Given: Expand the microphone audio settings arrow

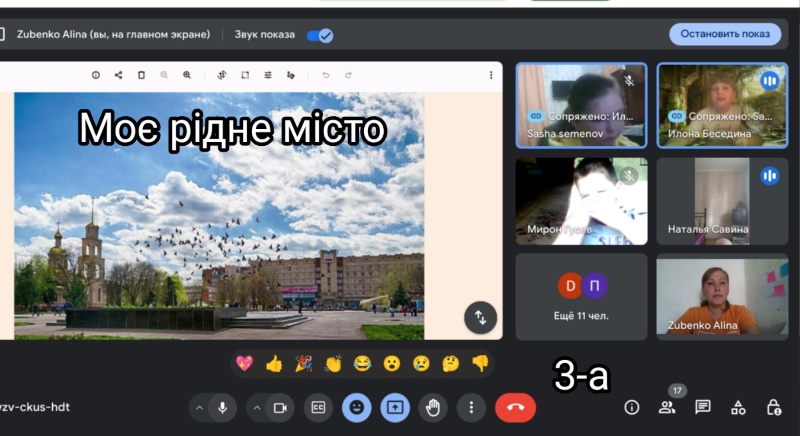Looking at the screenshot, I should (x=199, y=407).
